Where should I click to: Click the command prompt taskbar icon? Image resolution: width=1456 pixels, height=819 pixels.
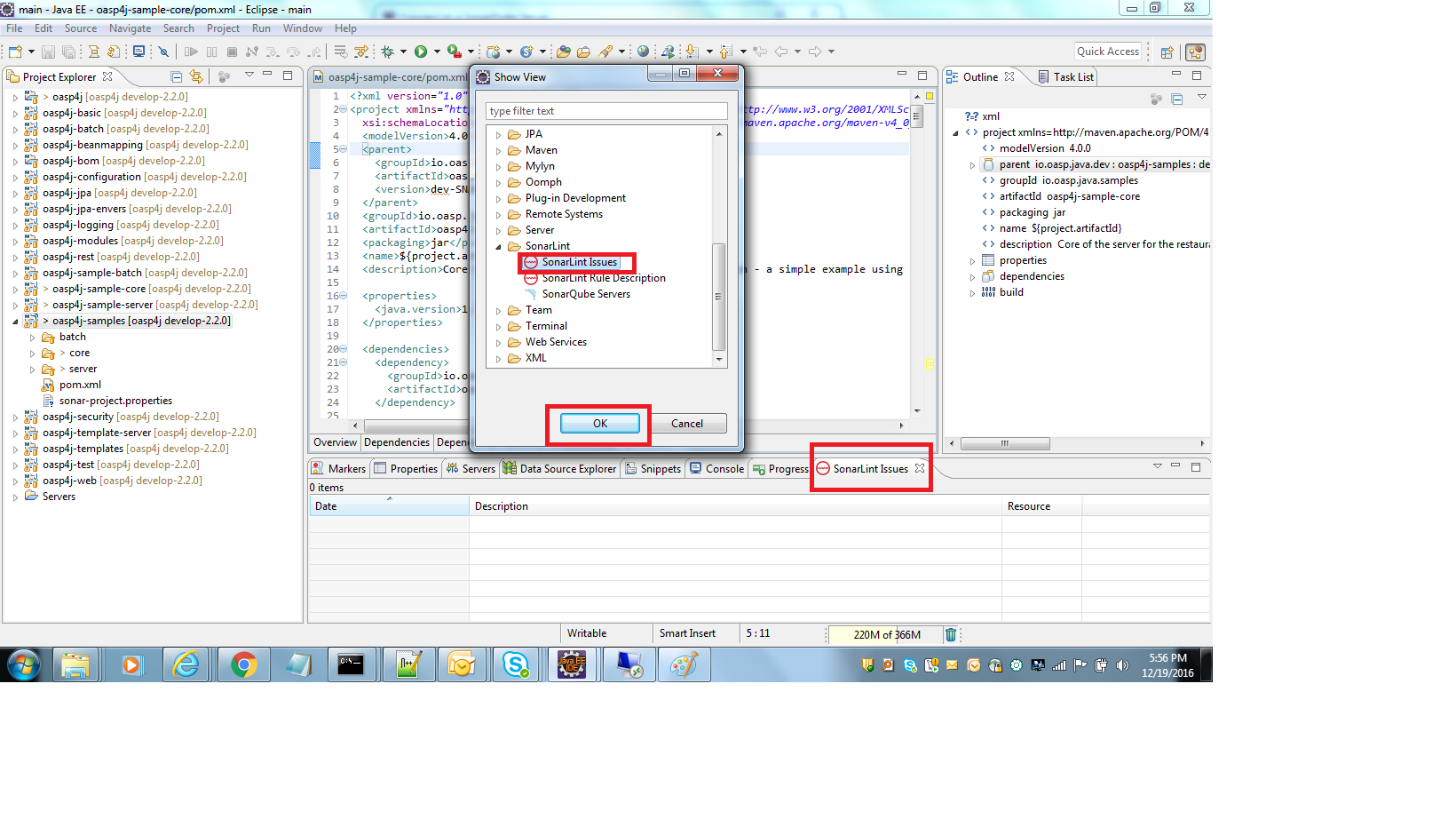pyautogui.click(x=351, y=664)
